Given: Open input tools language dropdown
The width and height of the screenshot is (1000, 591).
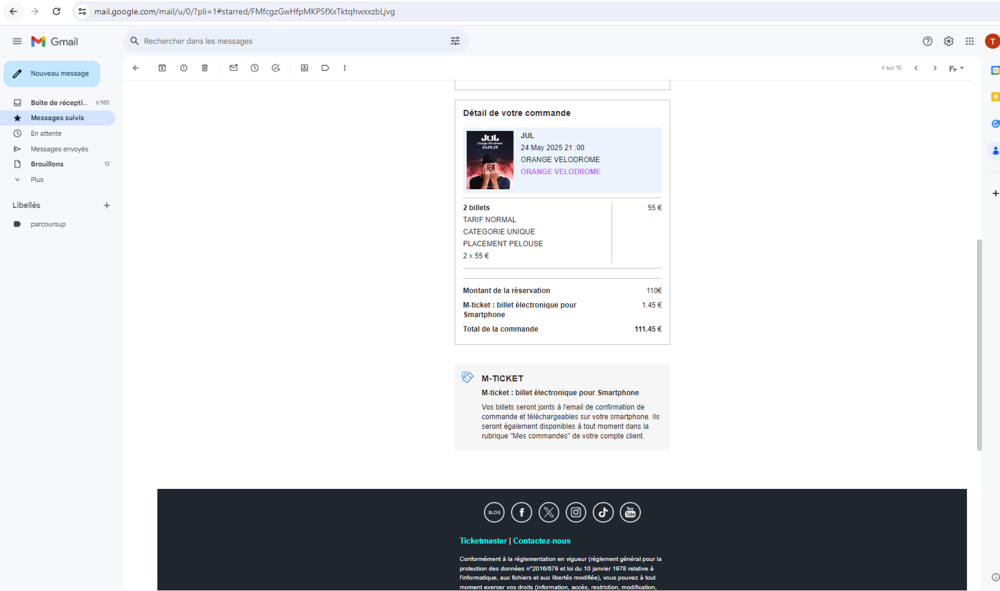Looking at the screenshot, I should 956,68.
